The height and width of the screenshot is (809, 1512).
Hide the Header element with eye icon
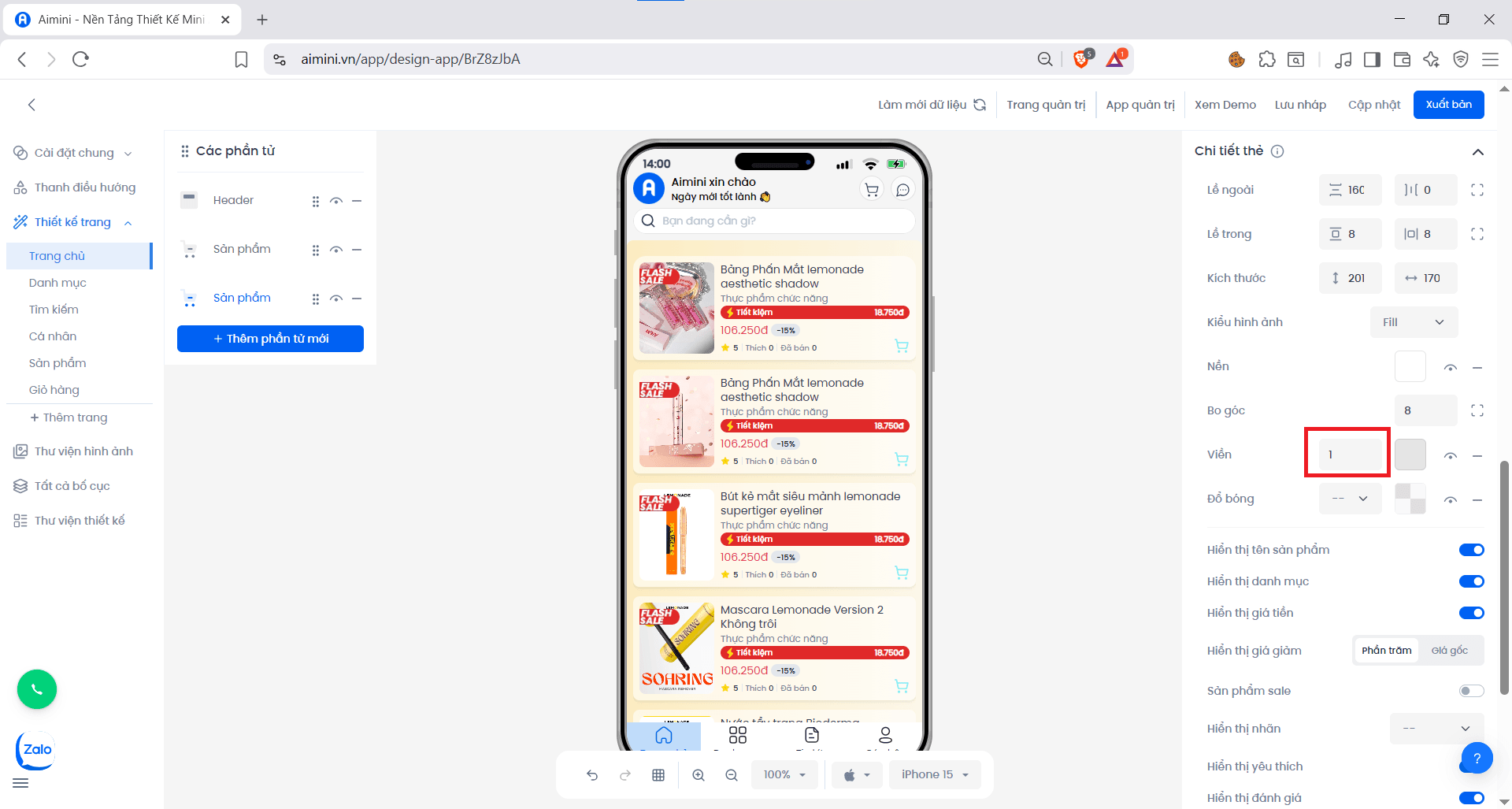(336, 201)
